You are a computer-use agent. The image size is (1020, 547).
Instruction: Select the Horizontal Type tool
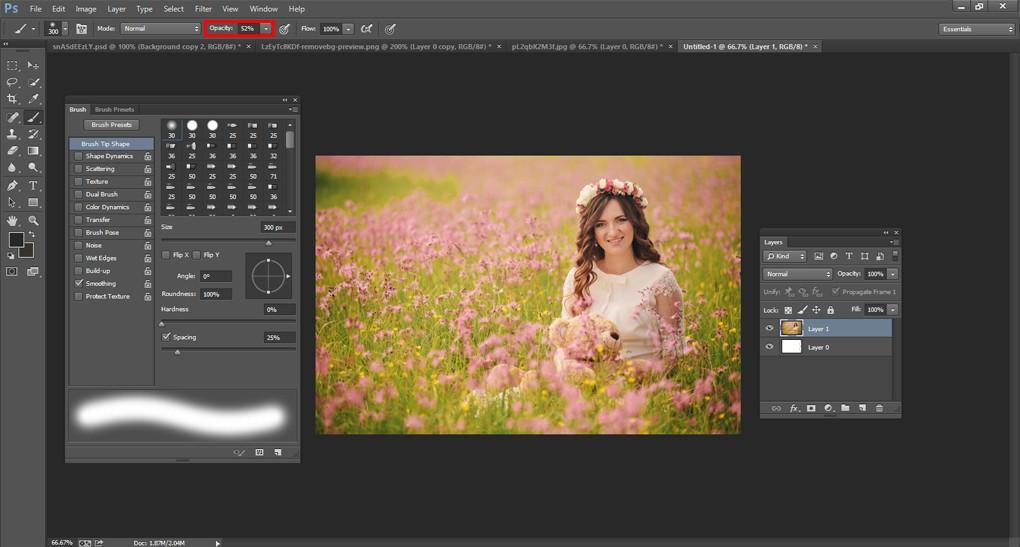pos(33,186)
